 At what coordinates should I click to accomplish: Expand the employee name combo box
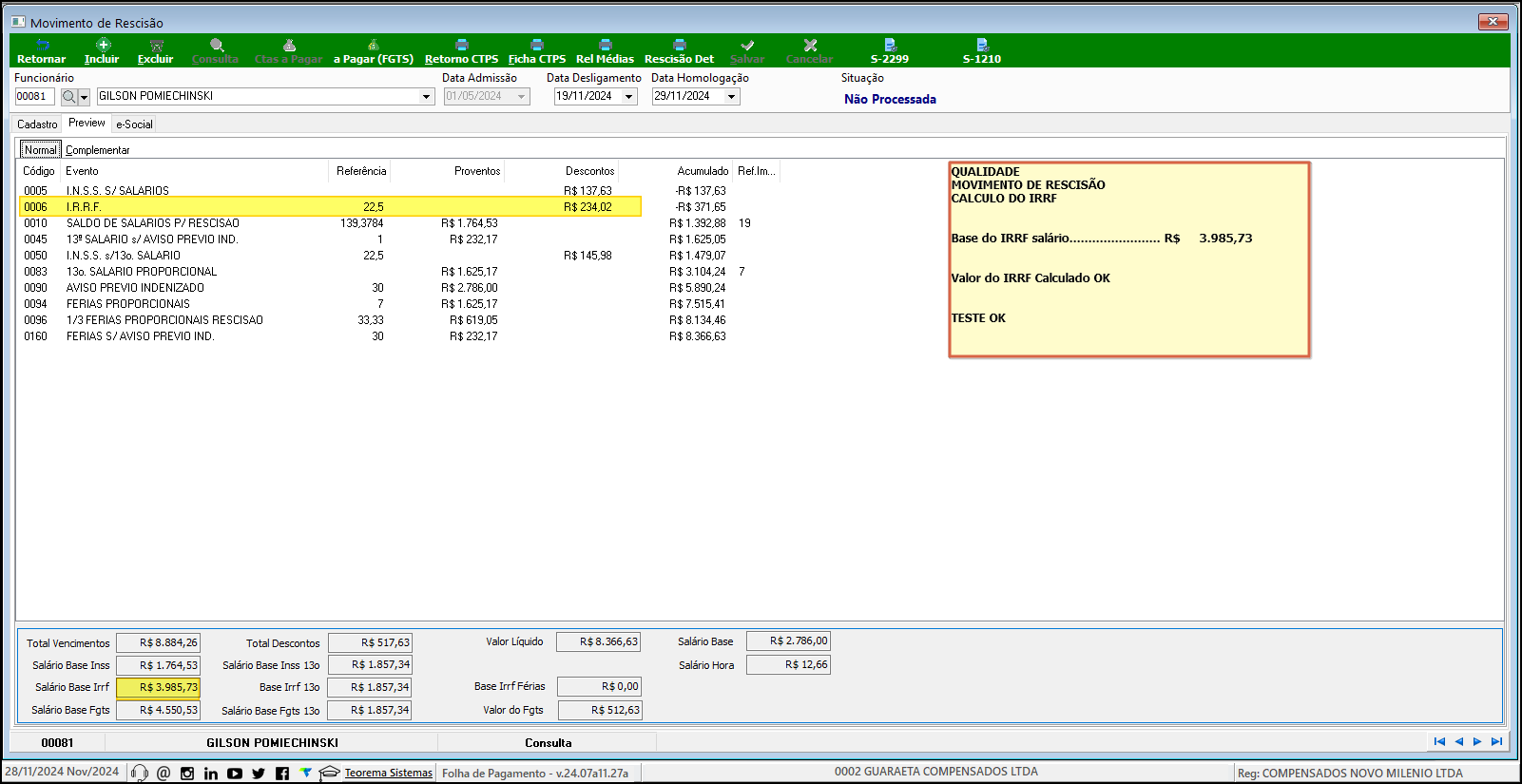(427, 97)
